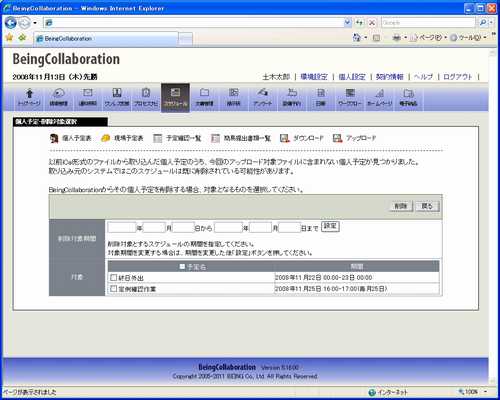Image resolution: width=500 pixels, height=400 pixels.
Task: Click the start day field before 日から
Action: pyautogui.click(x=183, y=228)
